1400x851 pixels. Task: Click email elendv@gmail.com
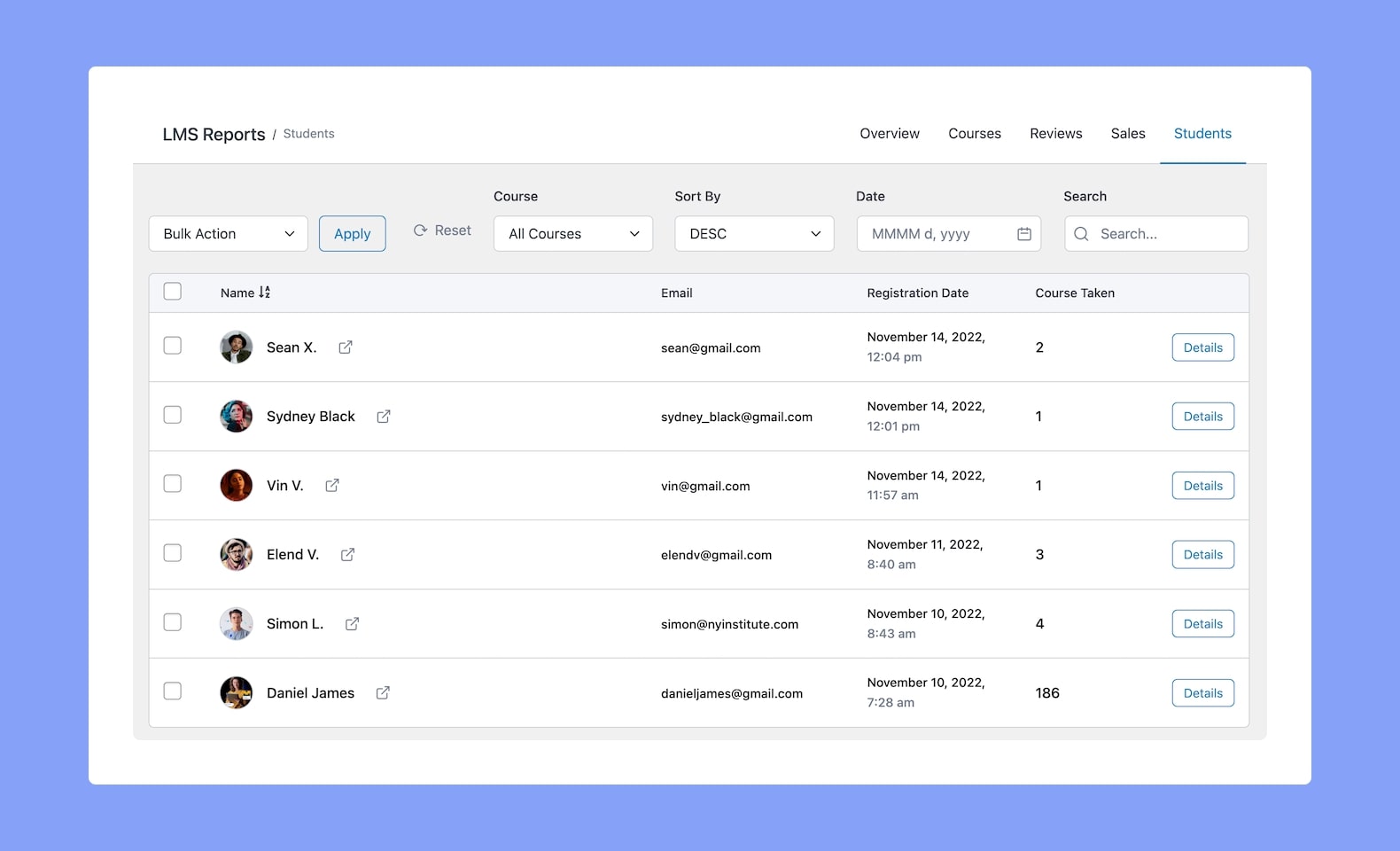click(716, 556)
